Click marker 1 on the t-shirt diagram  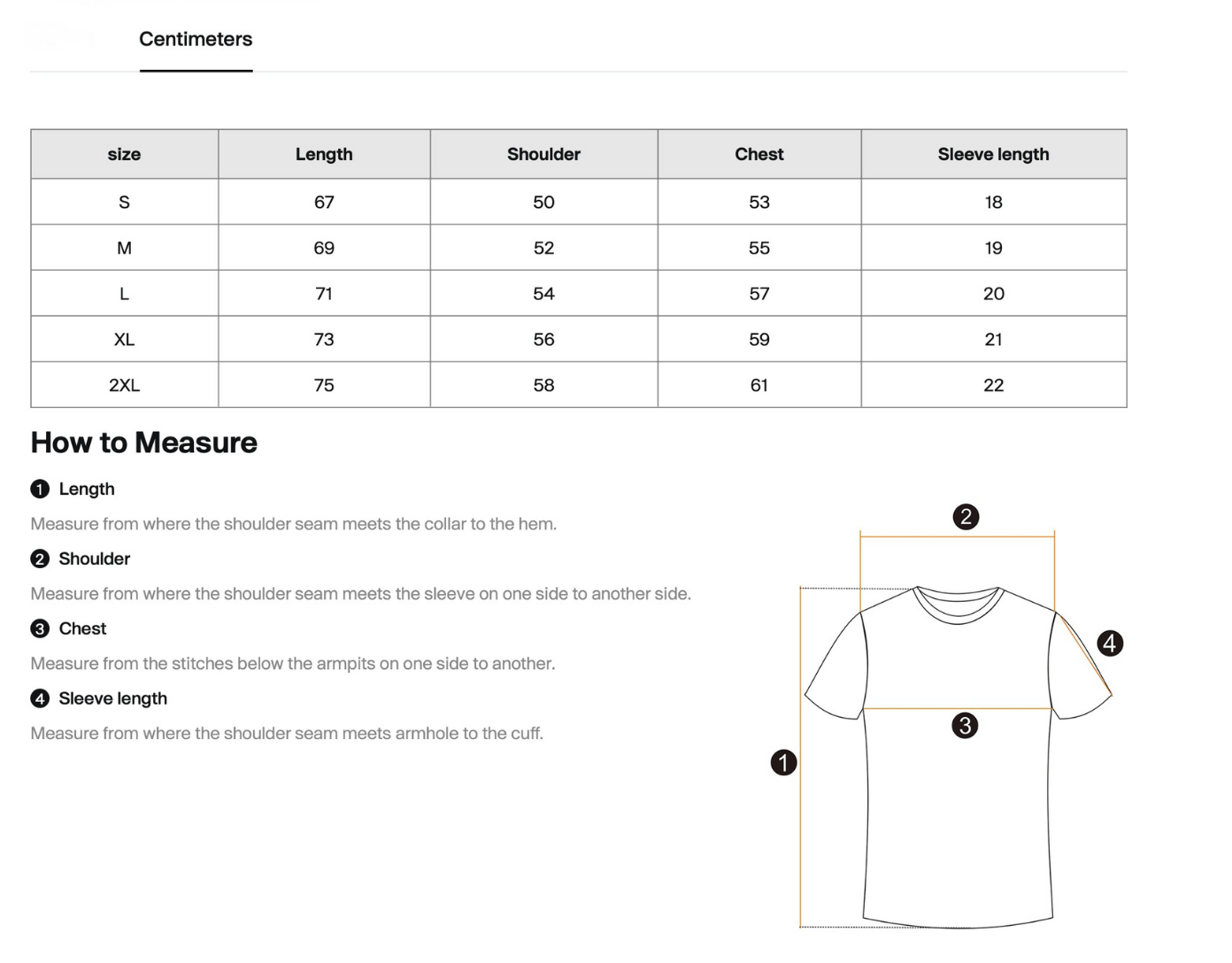pos(783,762)
